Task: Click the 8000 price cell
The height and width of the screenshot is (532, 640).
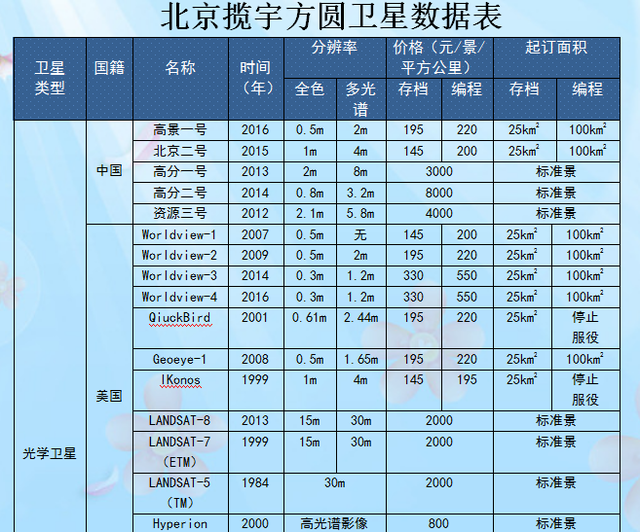Action: coord(439,192)
